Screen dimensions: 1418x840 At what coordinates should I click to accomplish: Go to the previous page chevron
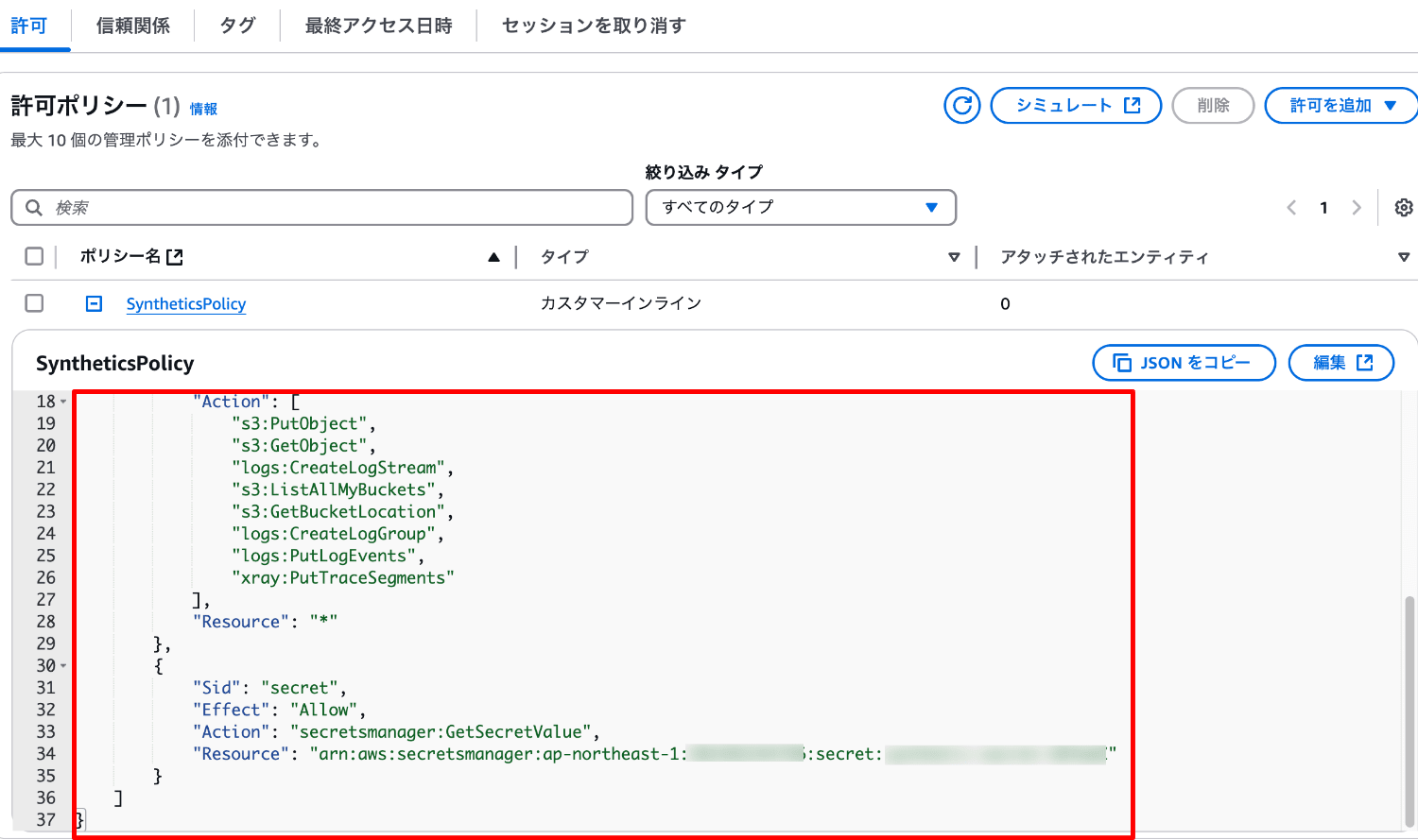pos(1291,207)
